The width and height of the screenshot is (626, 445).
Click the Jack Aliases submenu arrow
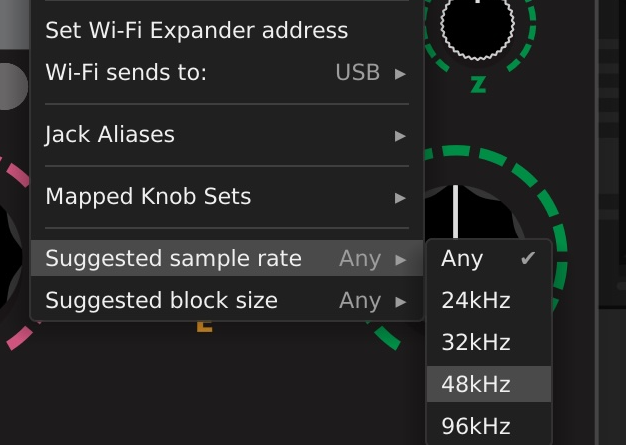point(401,135)
